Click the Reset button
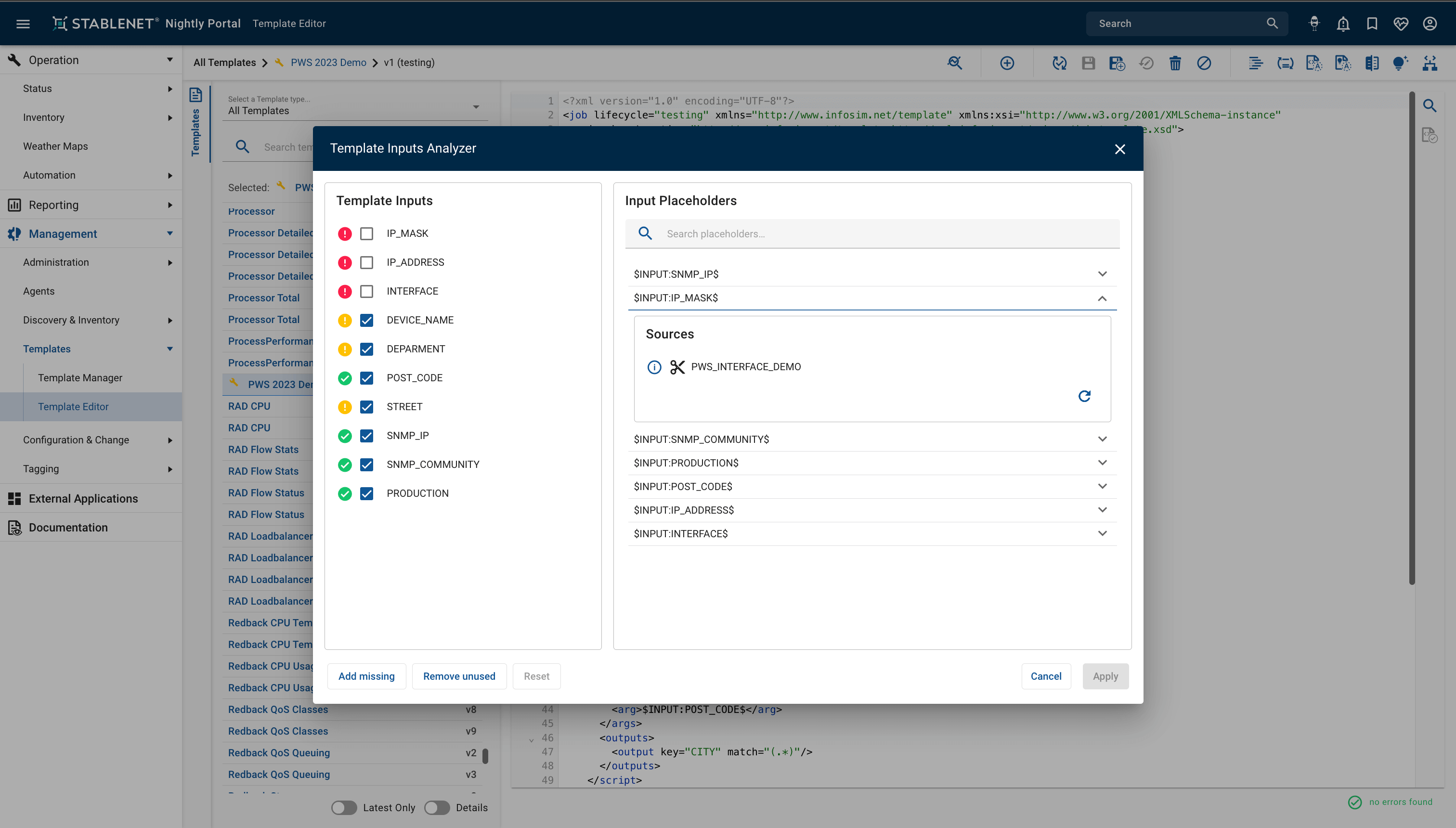Viewport: 1456px width, 828px height. [536, 676]
